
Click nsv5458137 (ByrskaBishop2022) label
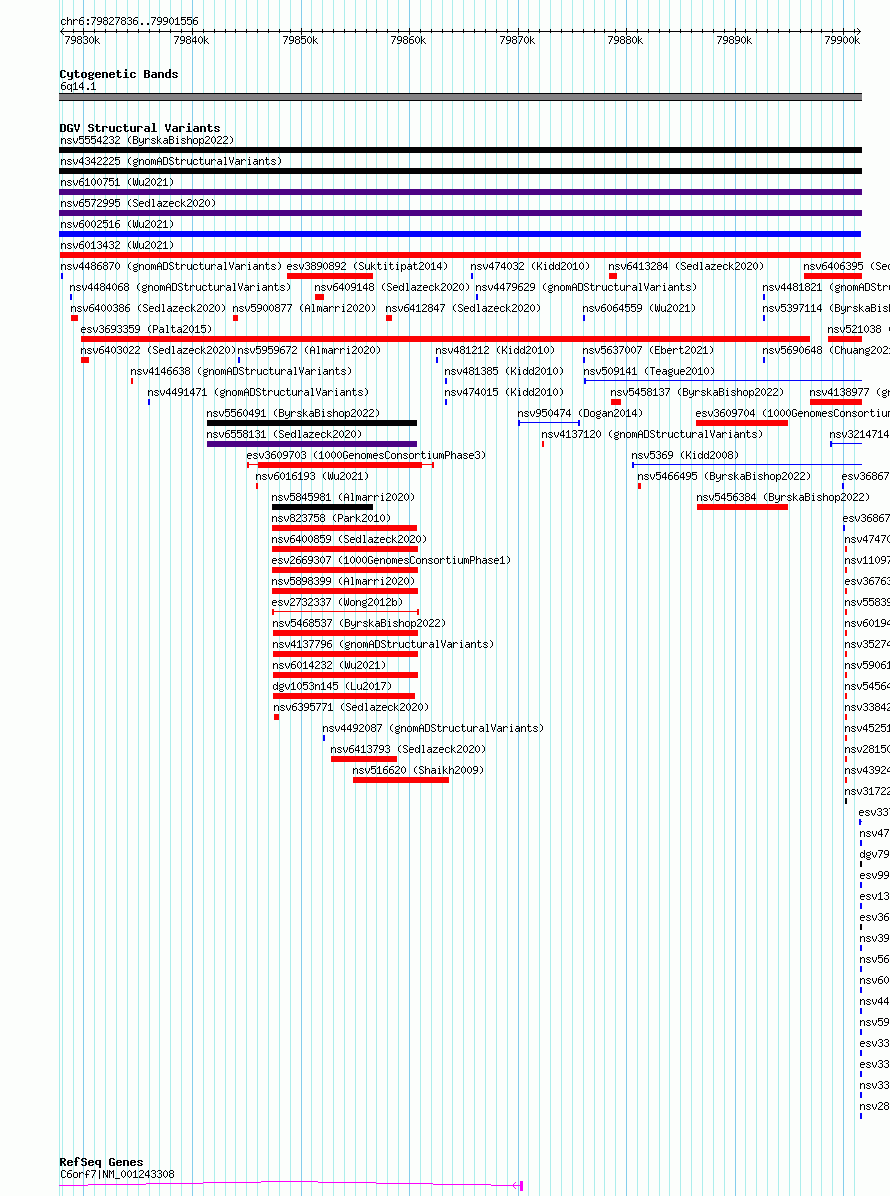click(697, 392)
